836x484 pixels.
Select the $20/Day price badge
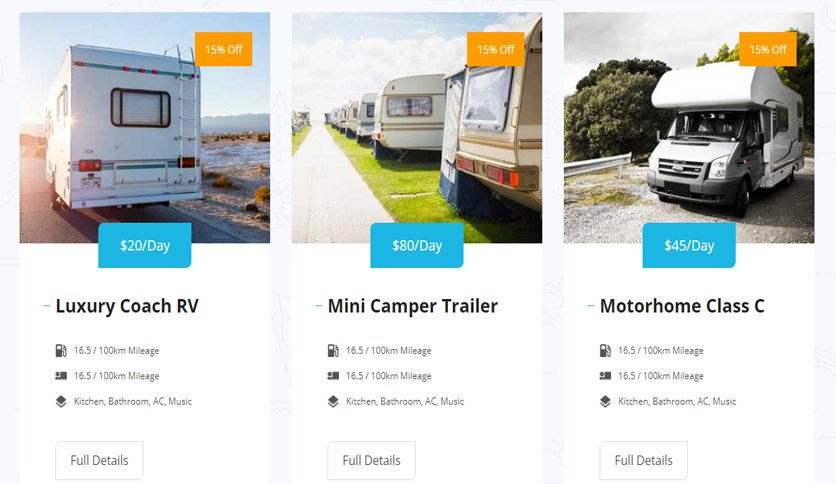click(144, 245)
